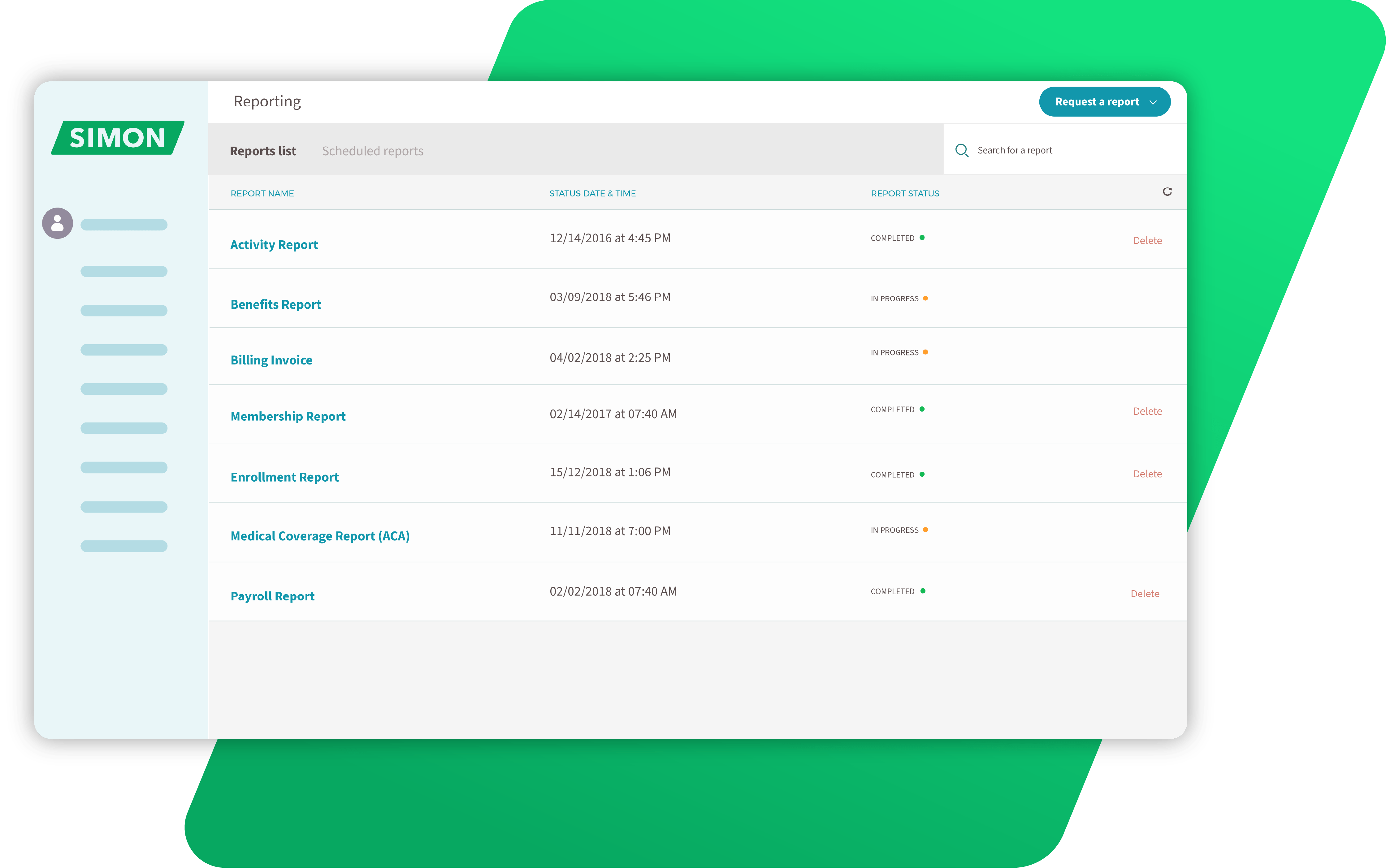The height and width of the screenshot is (868, 1386).
Task: Switch to the Scheduled reports tab
Action: 372,151
